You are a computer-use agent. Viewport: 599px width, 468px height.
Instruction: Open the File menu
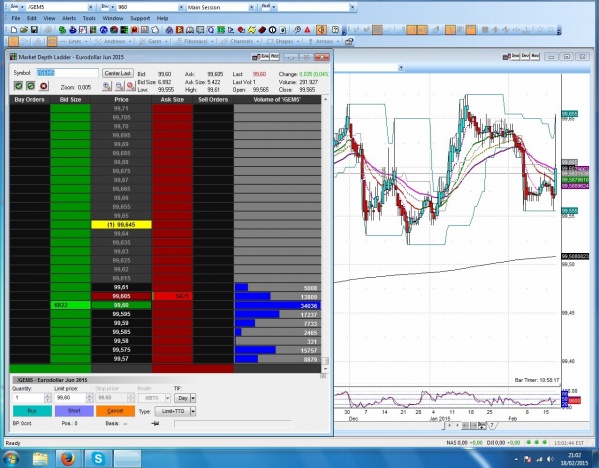16,18
